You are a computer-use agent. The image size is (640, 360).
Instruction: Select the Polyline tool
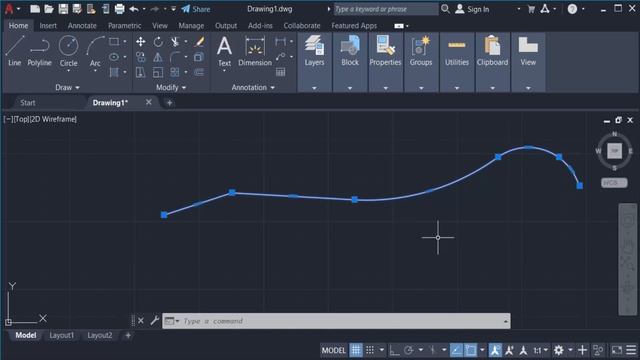(x=40, y=51)
